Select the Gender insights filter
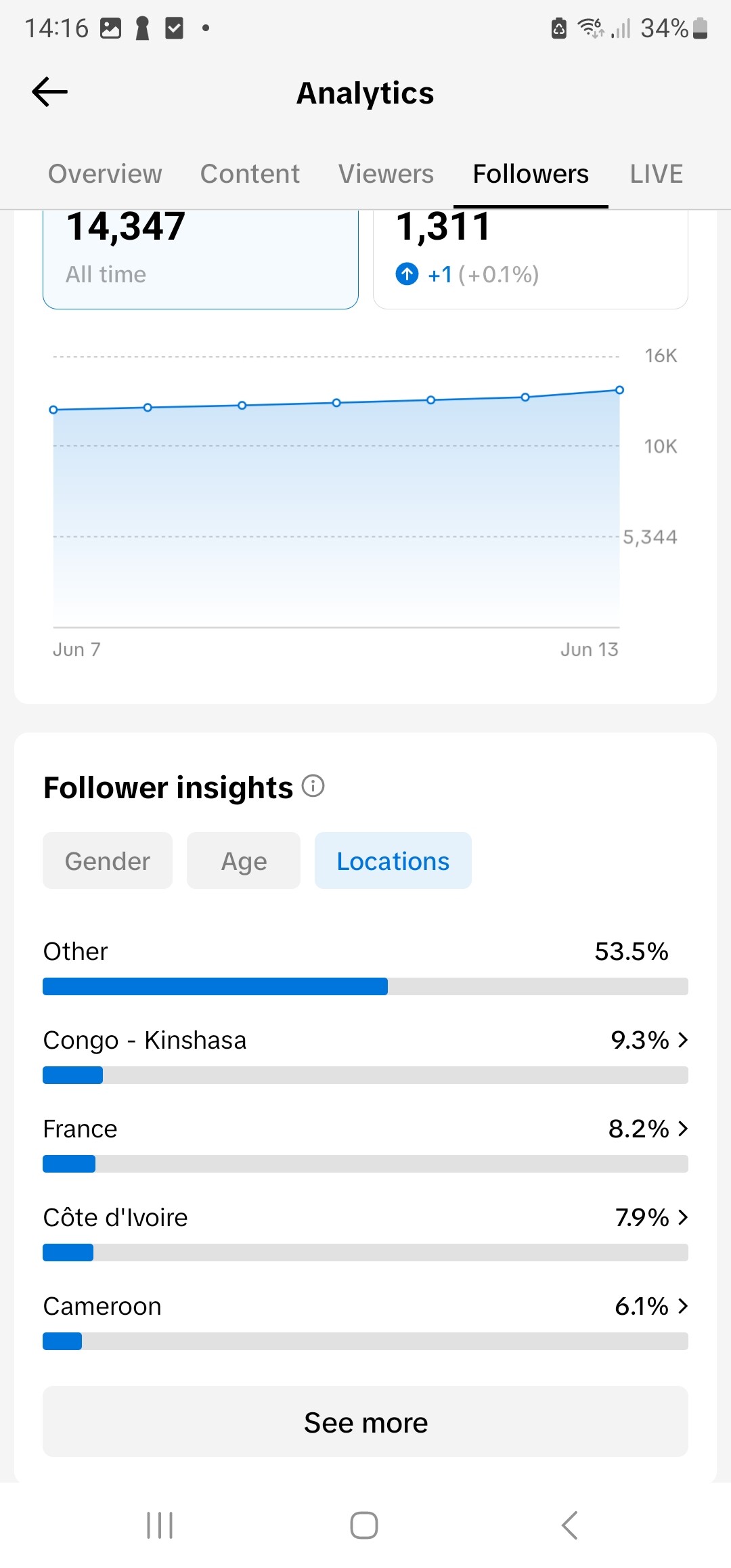This screenshot has width=731, height=1568. tap(108, 861)
